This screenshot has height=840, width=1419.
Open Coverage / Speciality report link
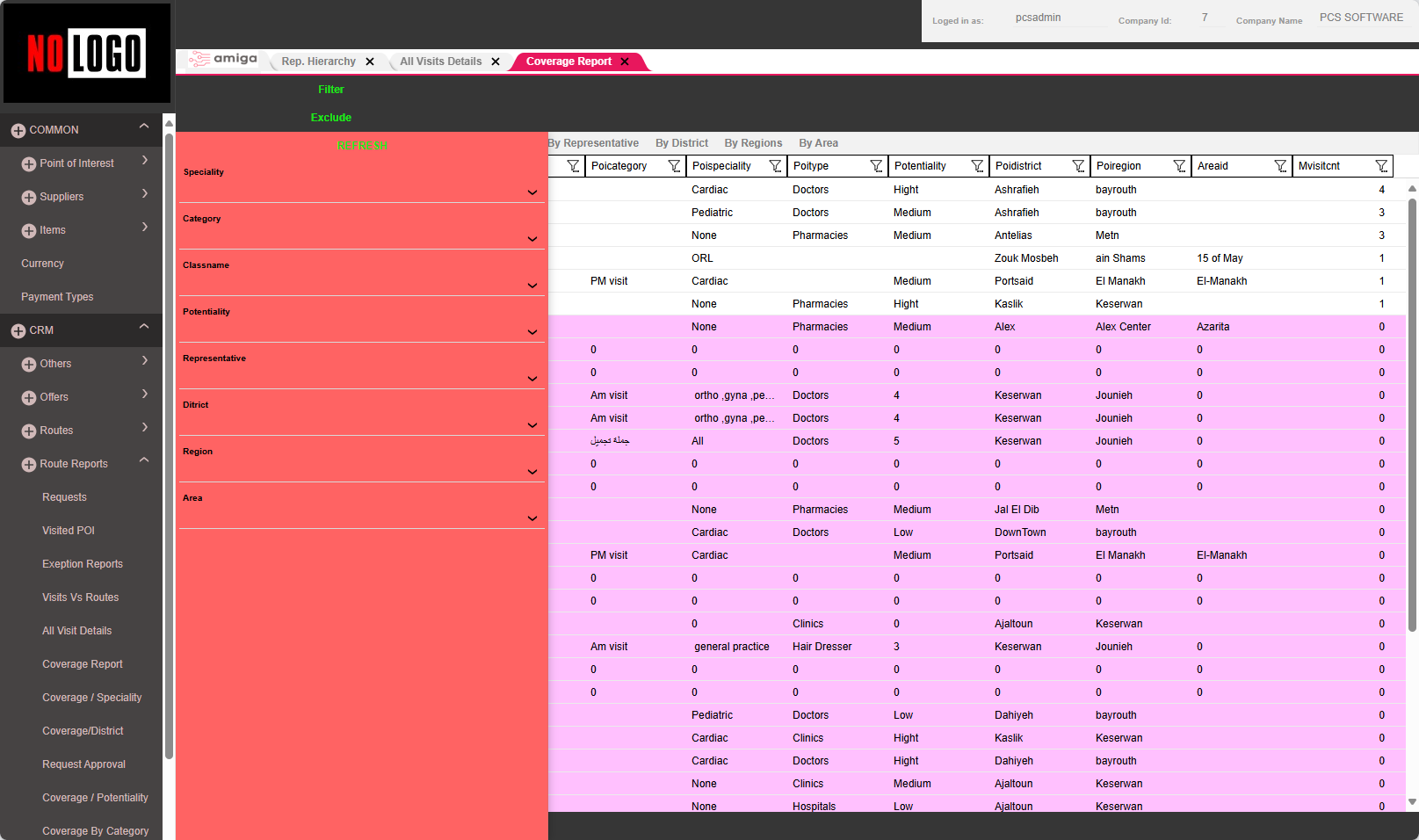click(x=91, y=698)
